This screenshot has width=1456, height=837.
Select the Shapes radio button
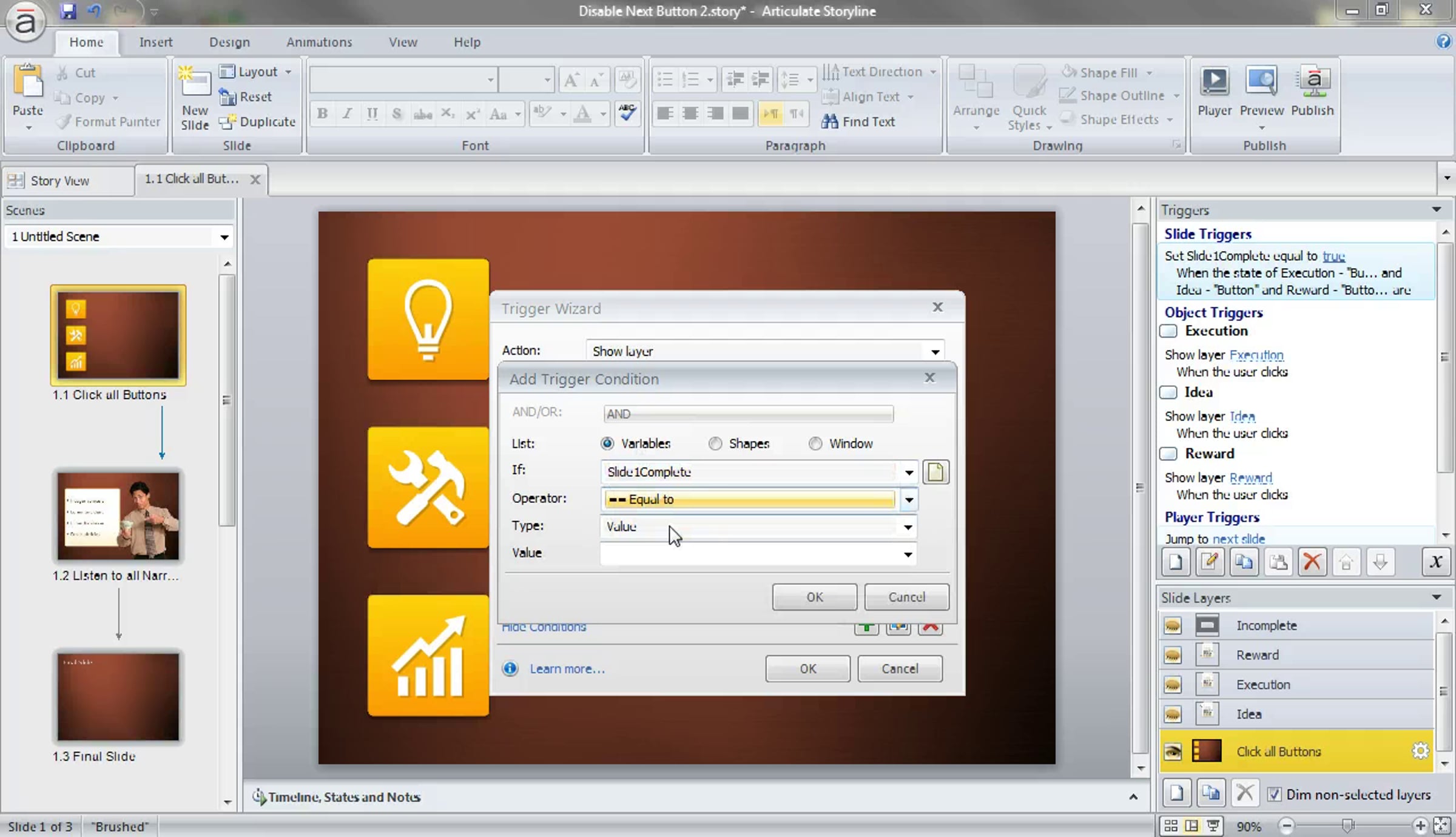click(x=716, y=444)
